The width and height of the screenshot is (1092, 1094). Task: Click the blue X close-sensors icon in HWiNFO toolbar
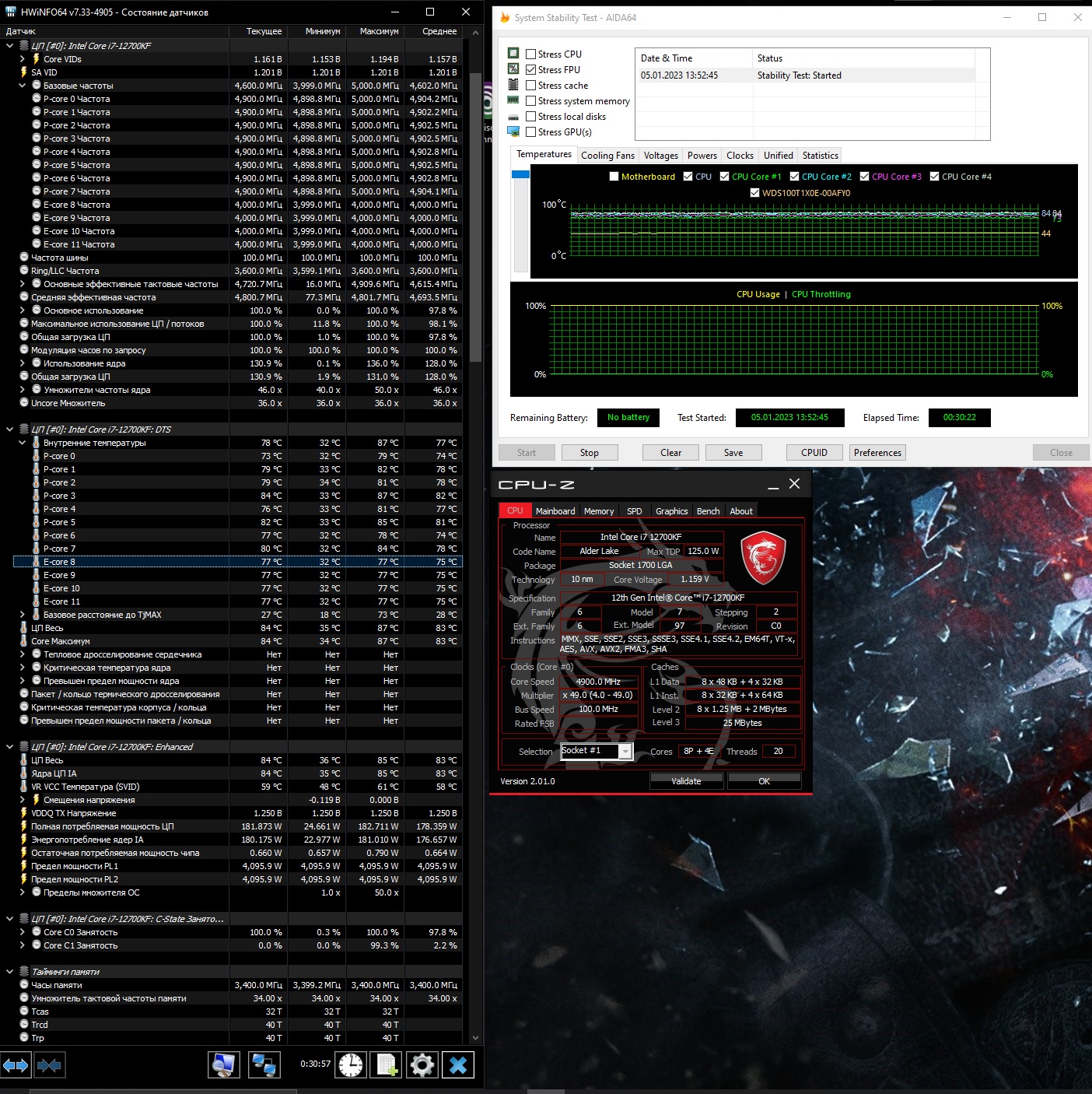click(x=458, y=1064)
